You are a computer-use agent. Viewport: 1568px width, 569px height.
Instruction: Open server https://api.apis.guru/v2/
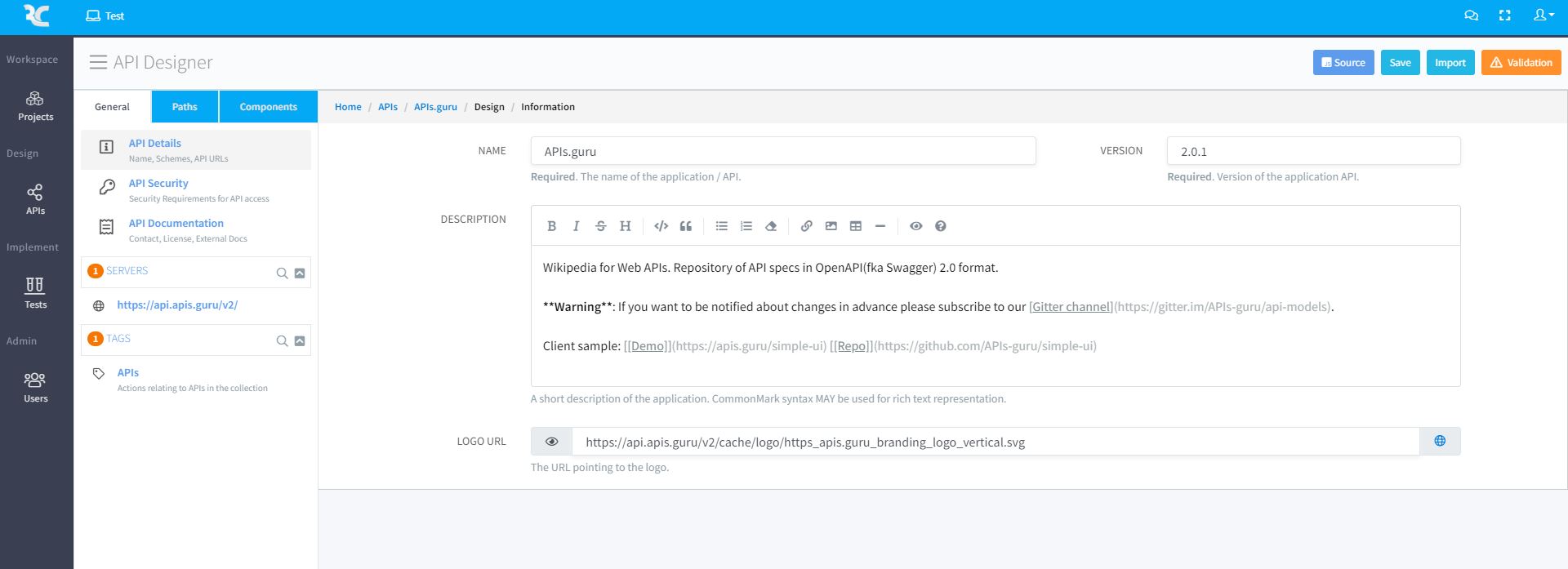pyautogui.click(x=177, y=305)
